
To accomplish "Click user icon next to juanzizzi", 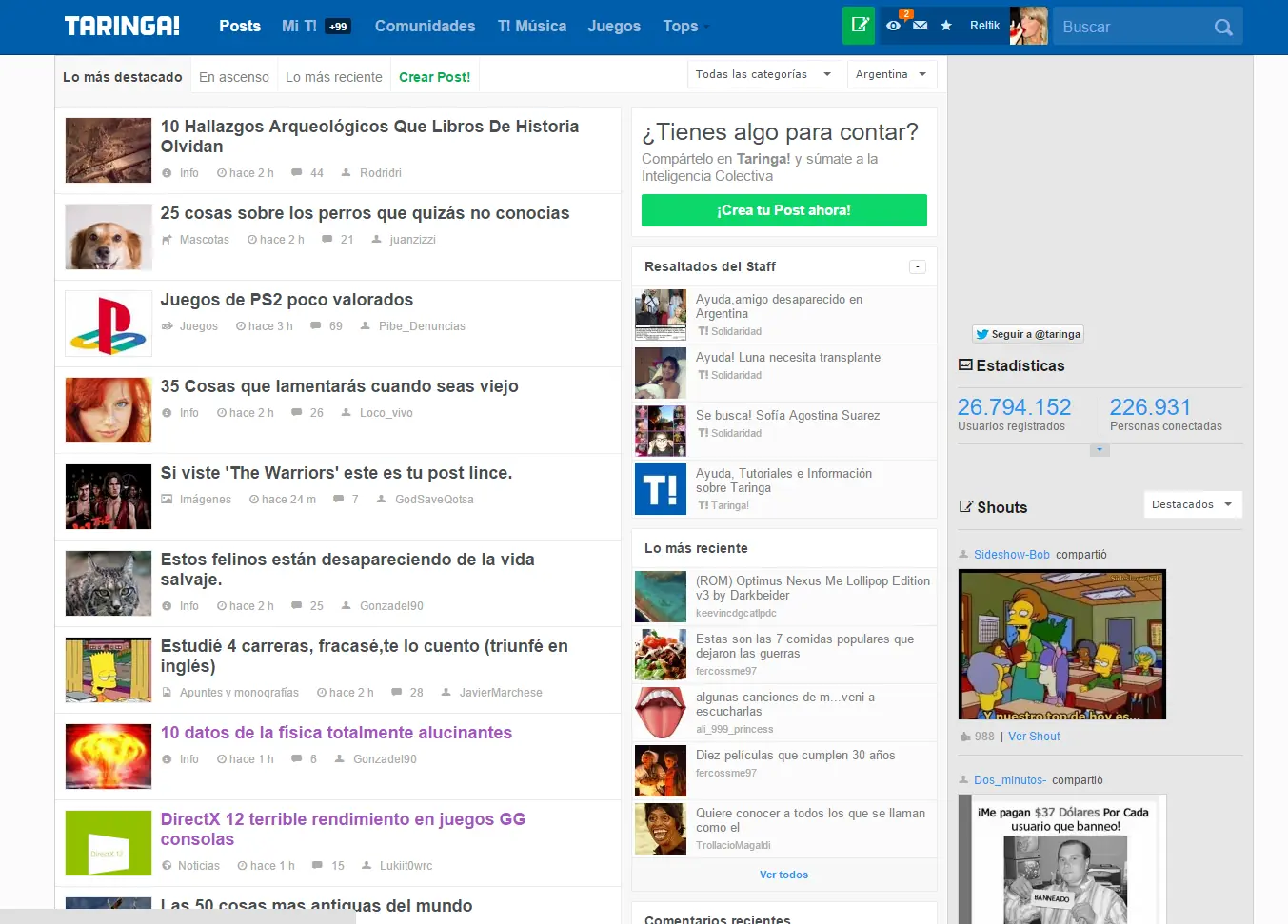I will [377, 240].
